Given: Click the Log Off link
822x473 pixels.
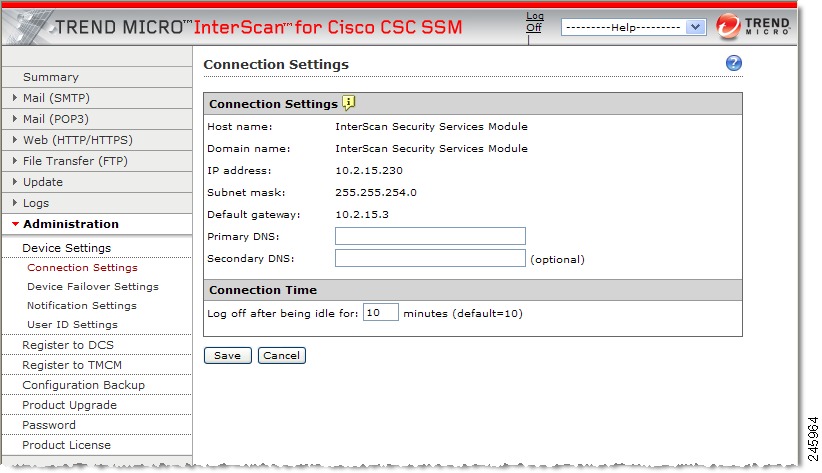Looking at the screenshot, I should (534, 22).
